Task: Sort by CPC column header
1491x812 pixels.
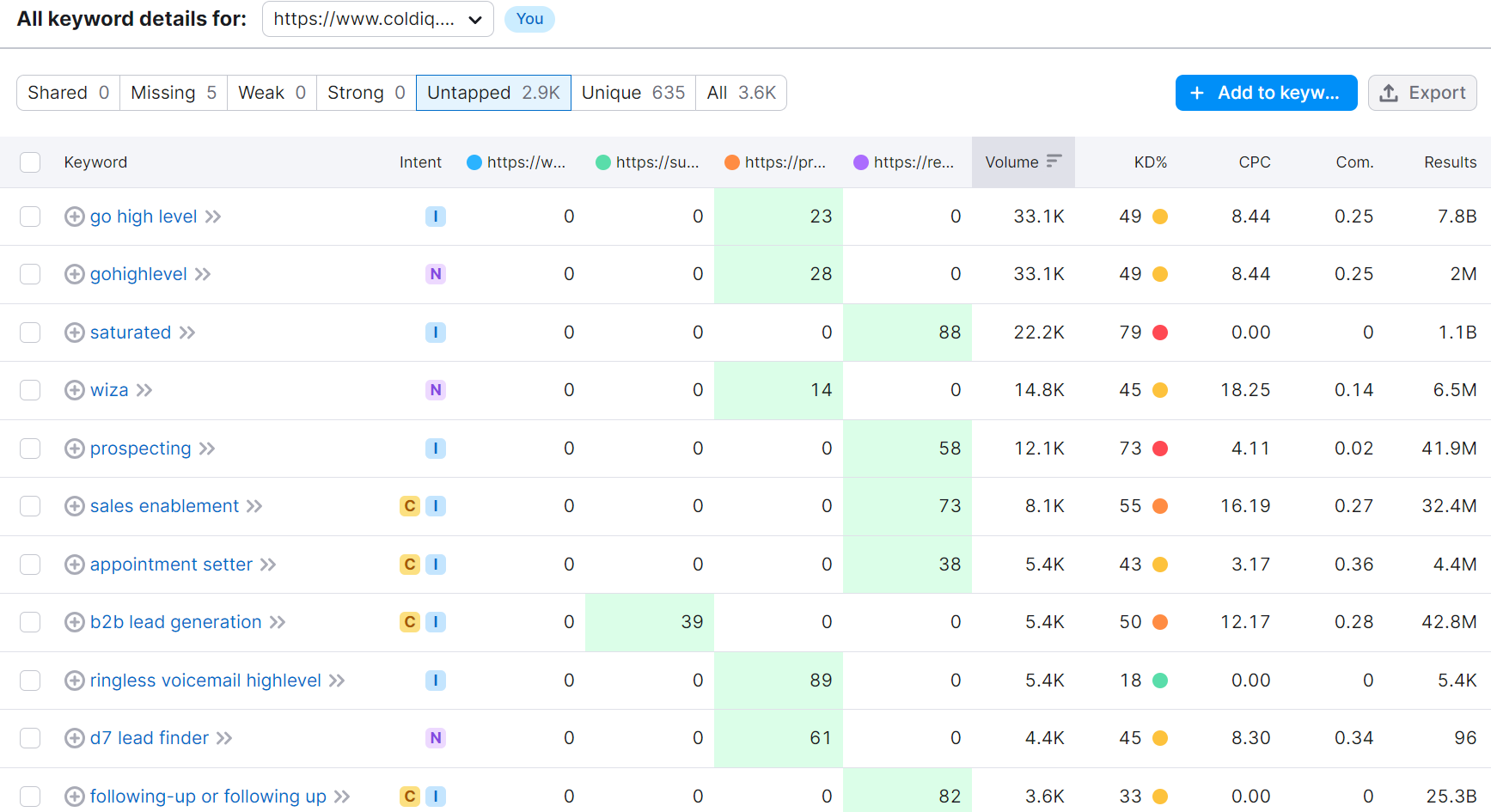Action: (1255, 162)
